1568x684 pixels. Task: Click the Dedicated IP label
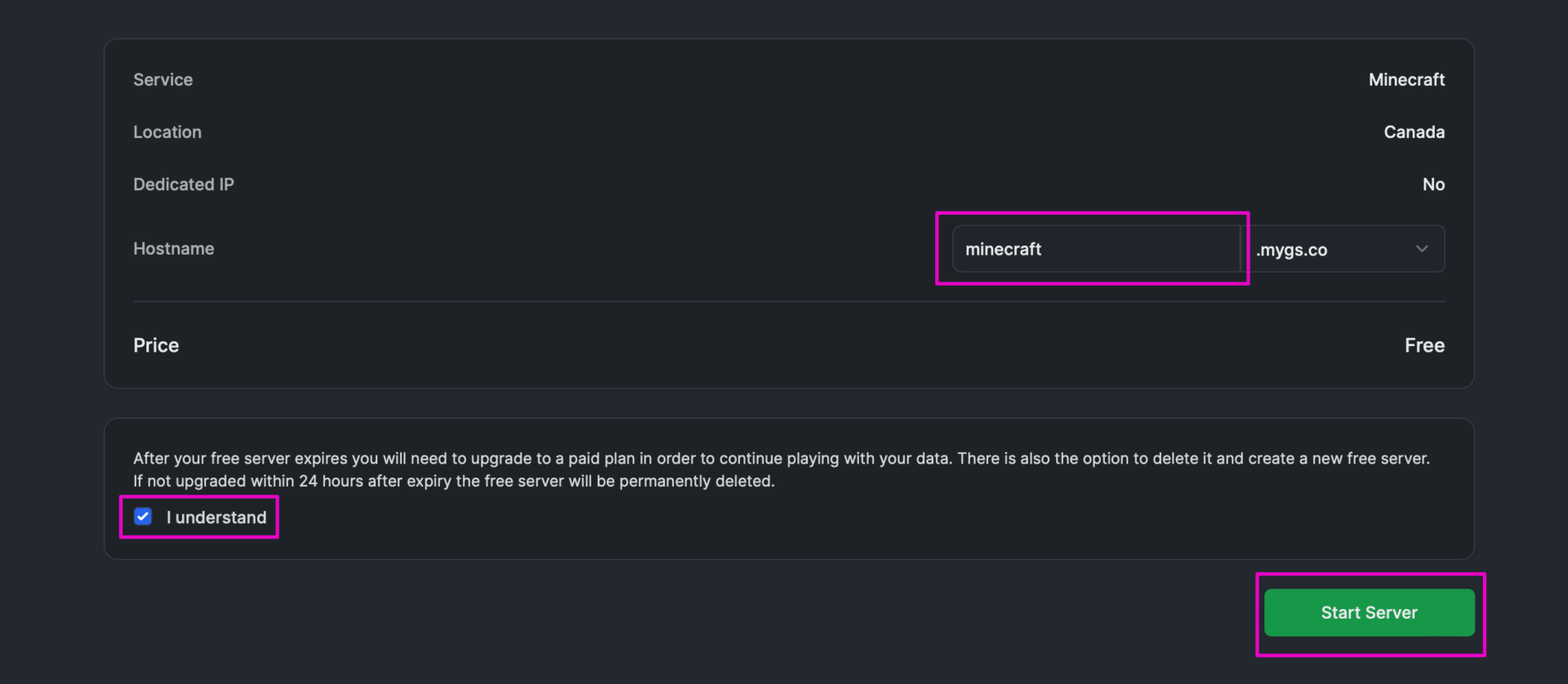pyautogui.click(x=184, y=184)
